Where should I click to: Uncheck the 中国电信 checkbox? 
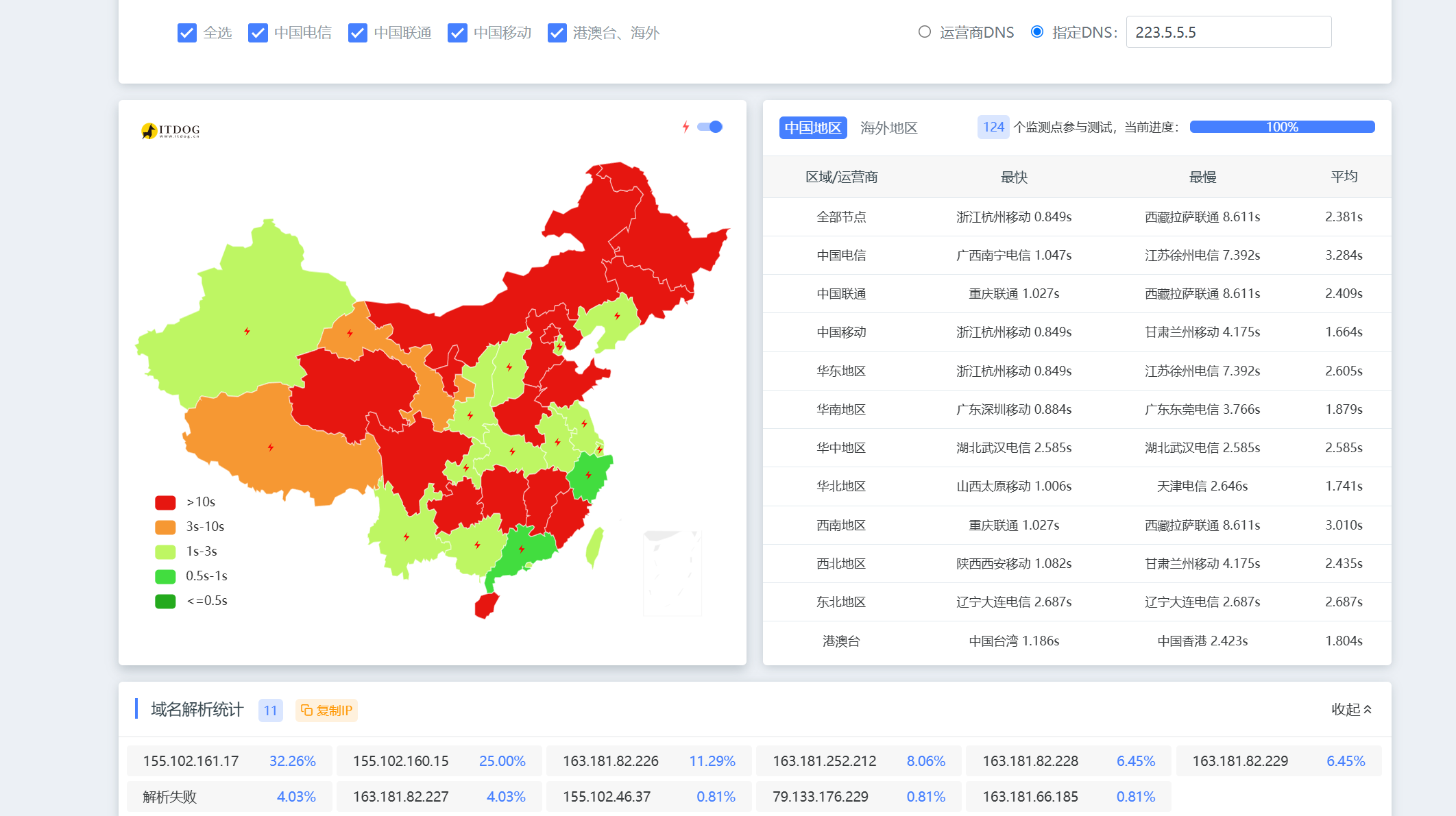click(x=258, y=33)
